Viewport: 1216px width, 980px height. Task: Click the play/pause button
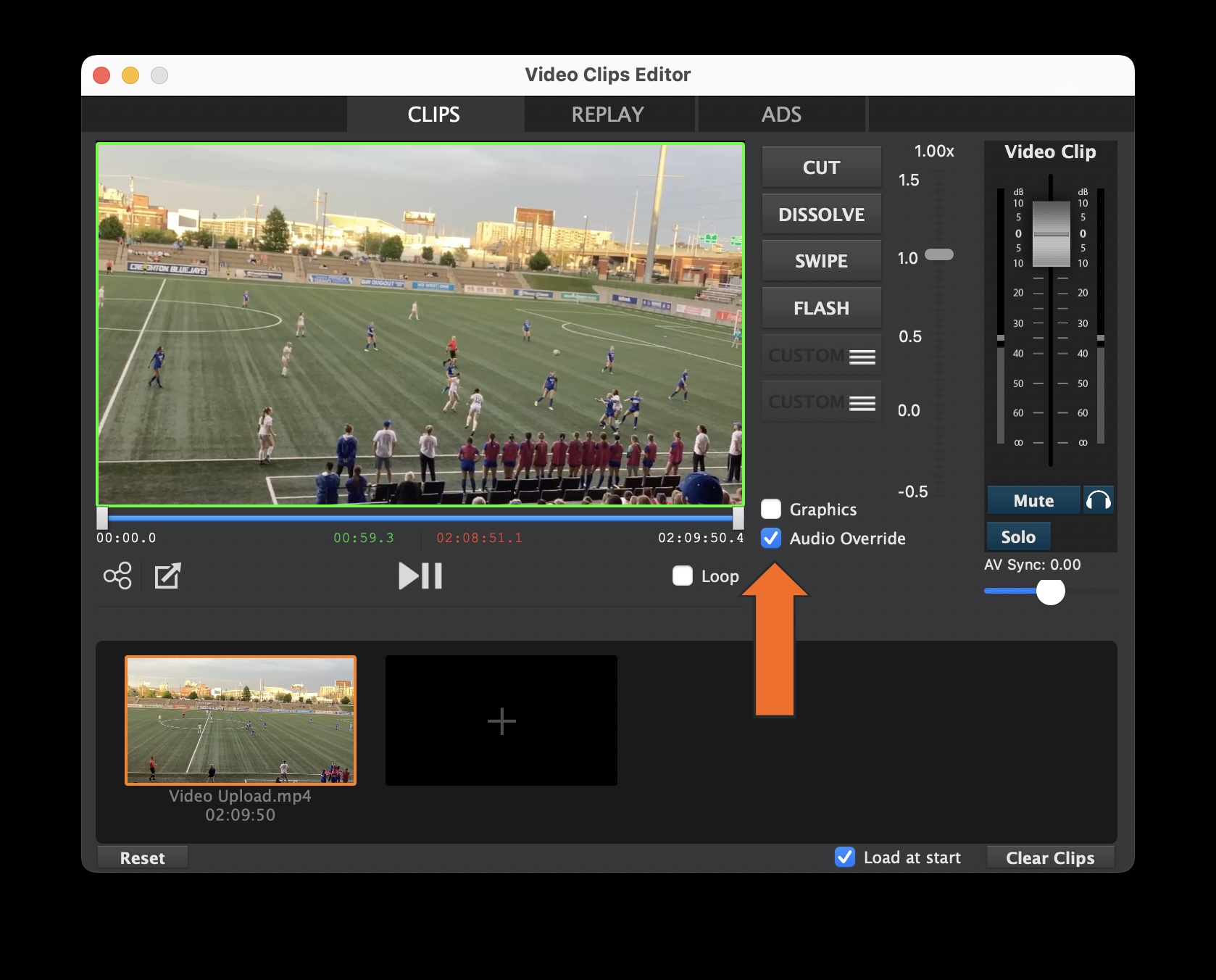pyautogui.click(x=420, y=576)
